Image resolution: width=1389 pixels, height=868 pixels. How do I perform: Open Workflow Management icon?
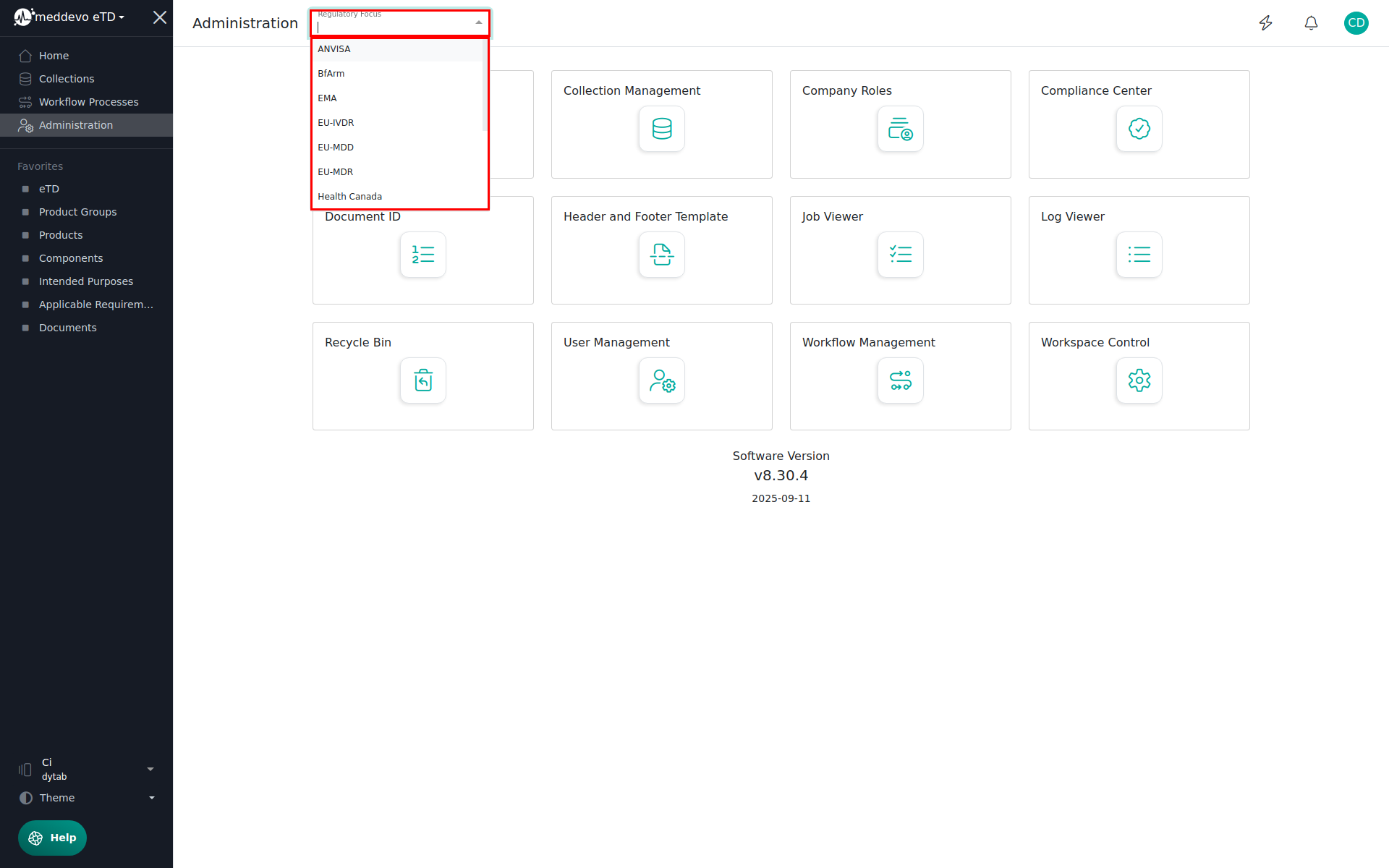[900, 380]
